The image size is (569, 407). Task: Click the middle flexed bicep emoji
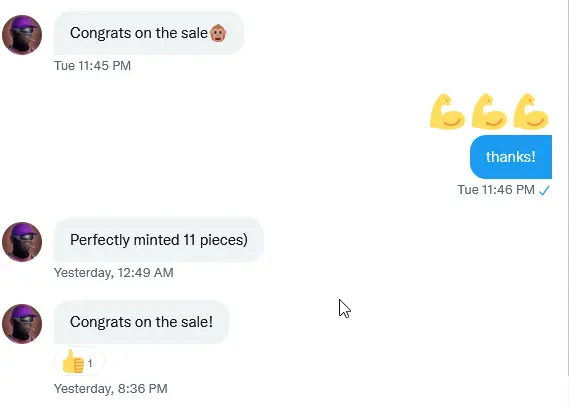coord(489,111)
